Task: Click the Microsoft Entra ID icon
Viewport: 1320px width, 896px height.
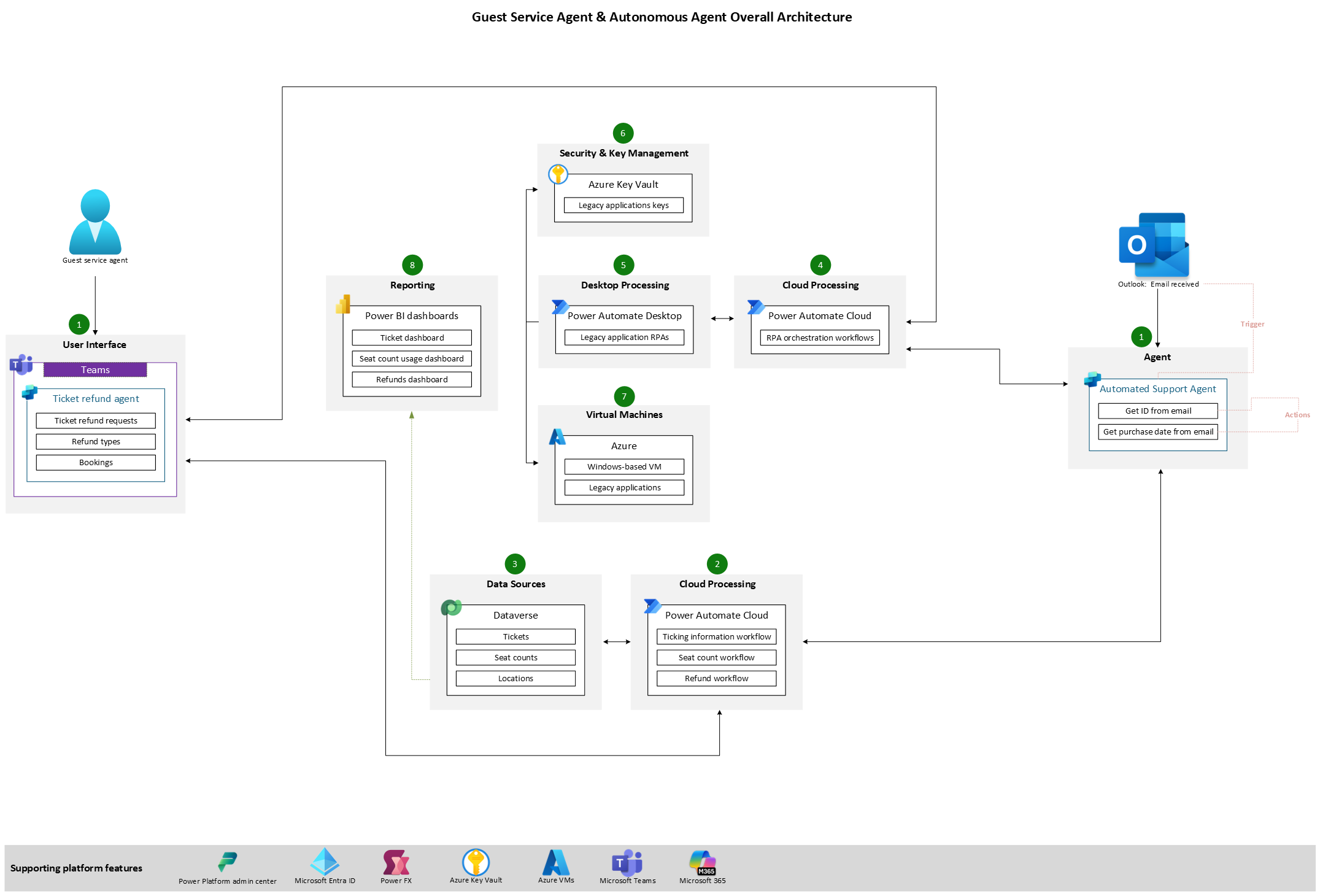Action: (325, 862)
